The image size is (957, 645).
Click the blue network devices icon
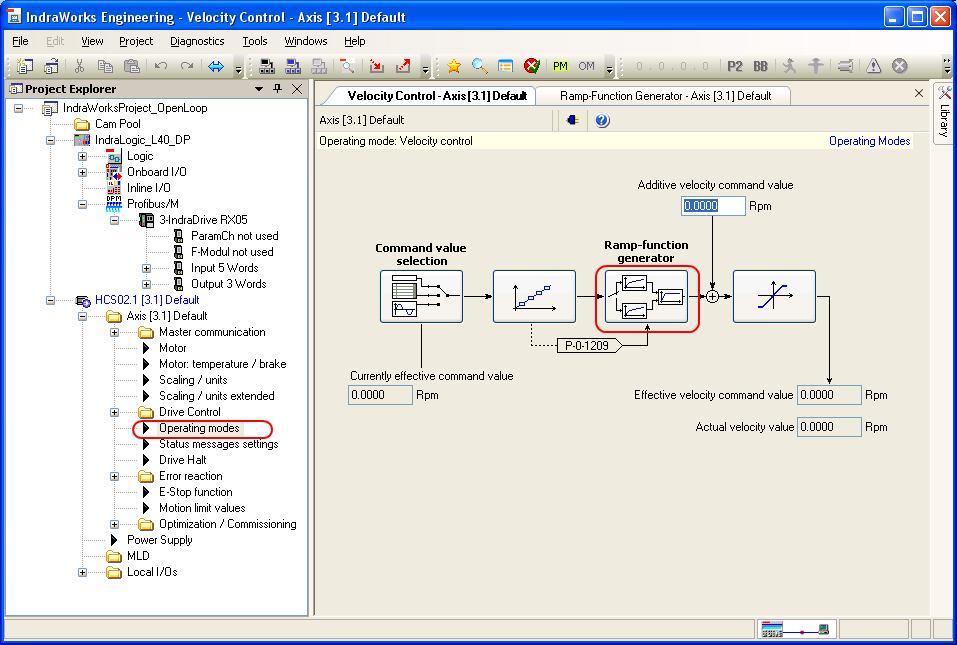click(x=294, y=66)
